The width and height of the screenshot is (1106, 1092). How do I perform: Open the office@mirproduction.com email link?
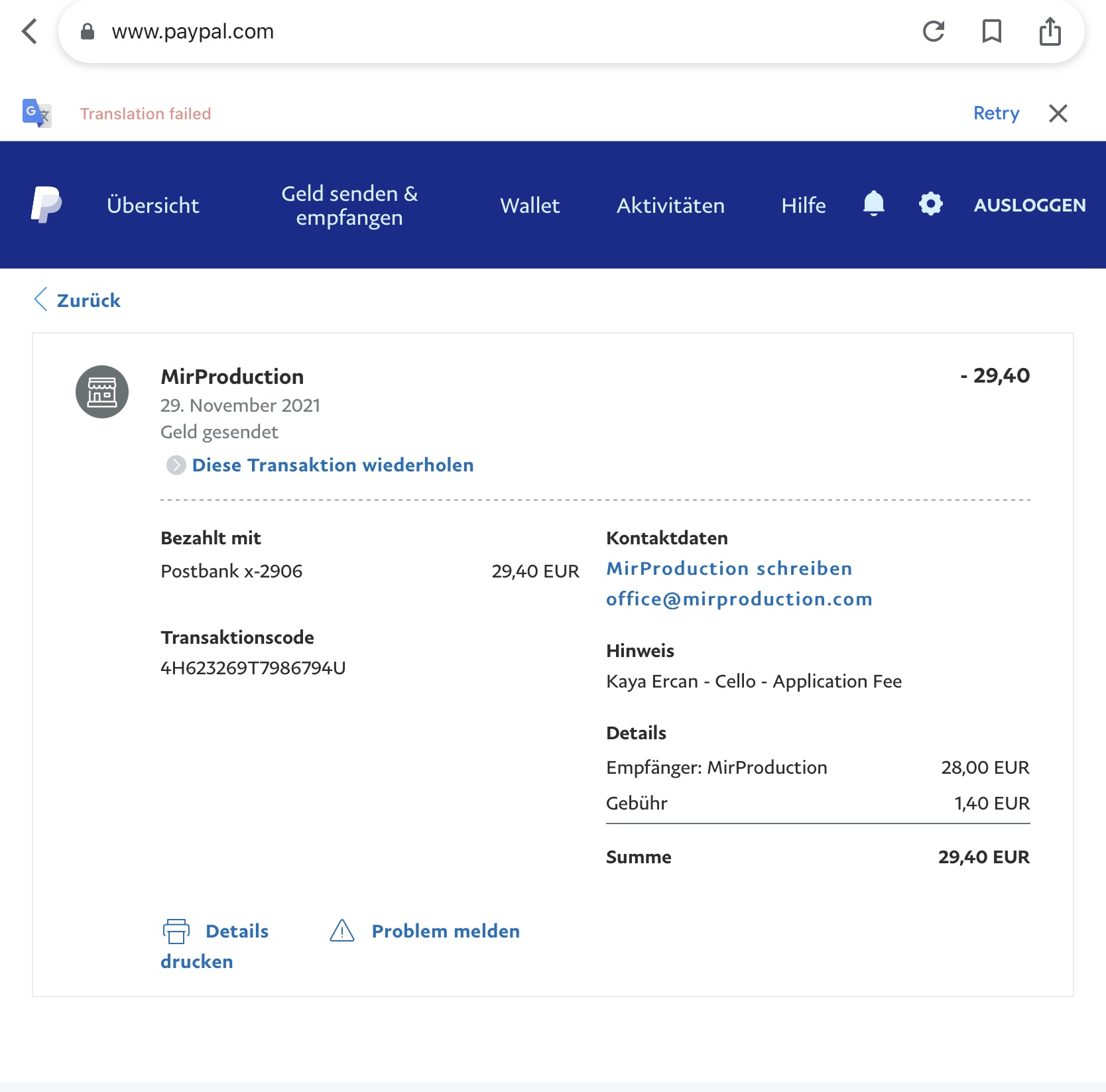click(x=739, y=599)
